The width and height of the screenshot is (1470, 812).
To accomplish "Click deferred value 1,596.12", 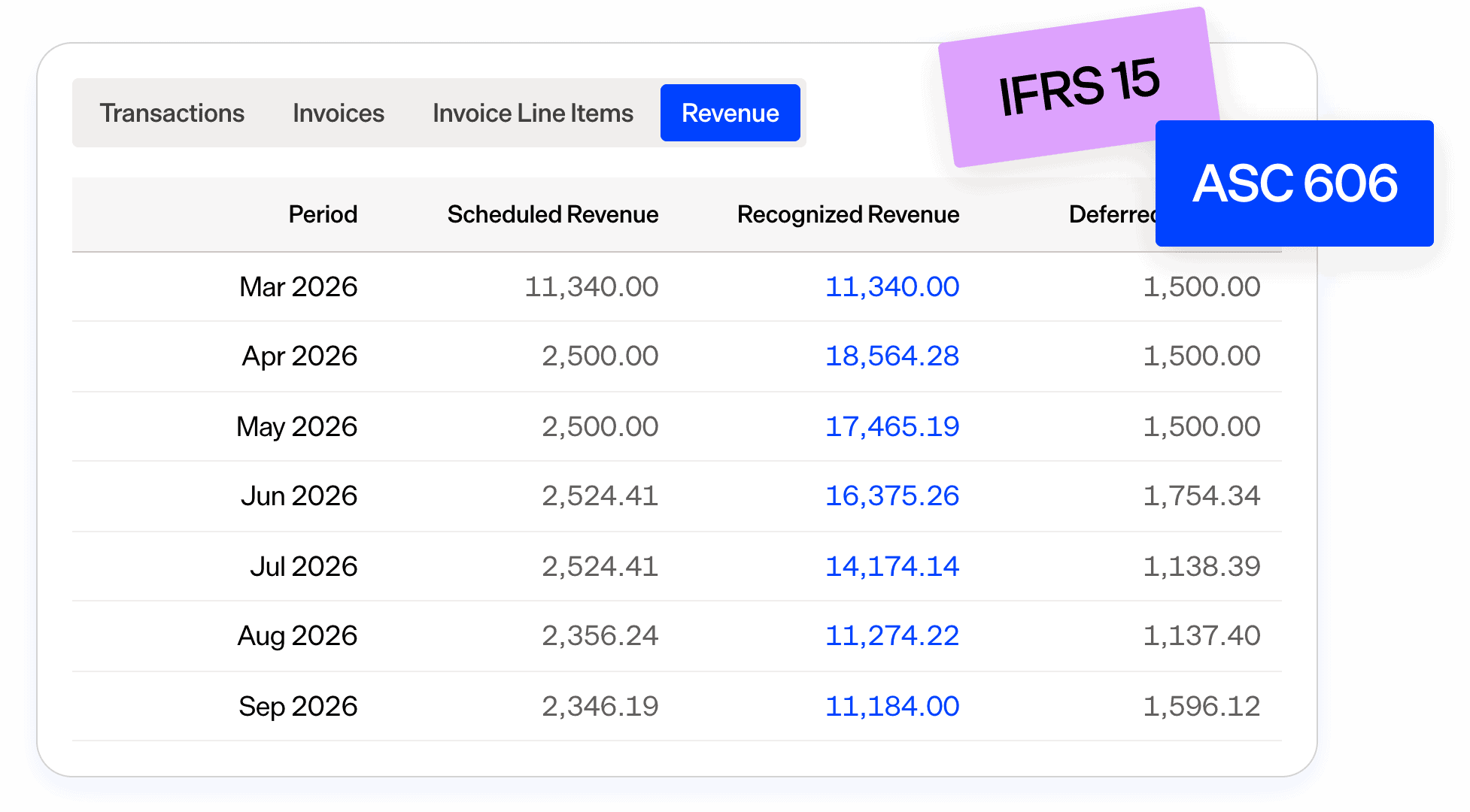I will coord(1201,706).
